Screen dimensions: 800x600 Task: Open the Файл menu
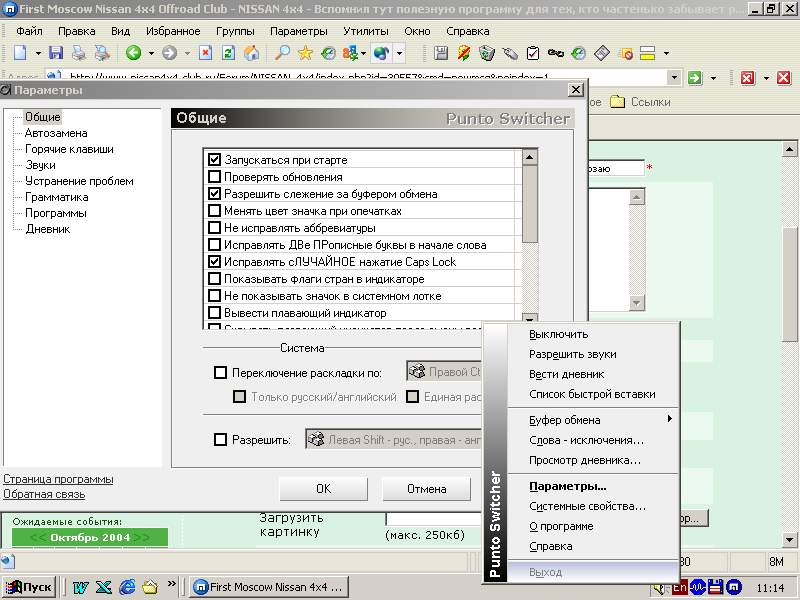click(30, 31)
